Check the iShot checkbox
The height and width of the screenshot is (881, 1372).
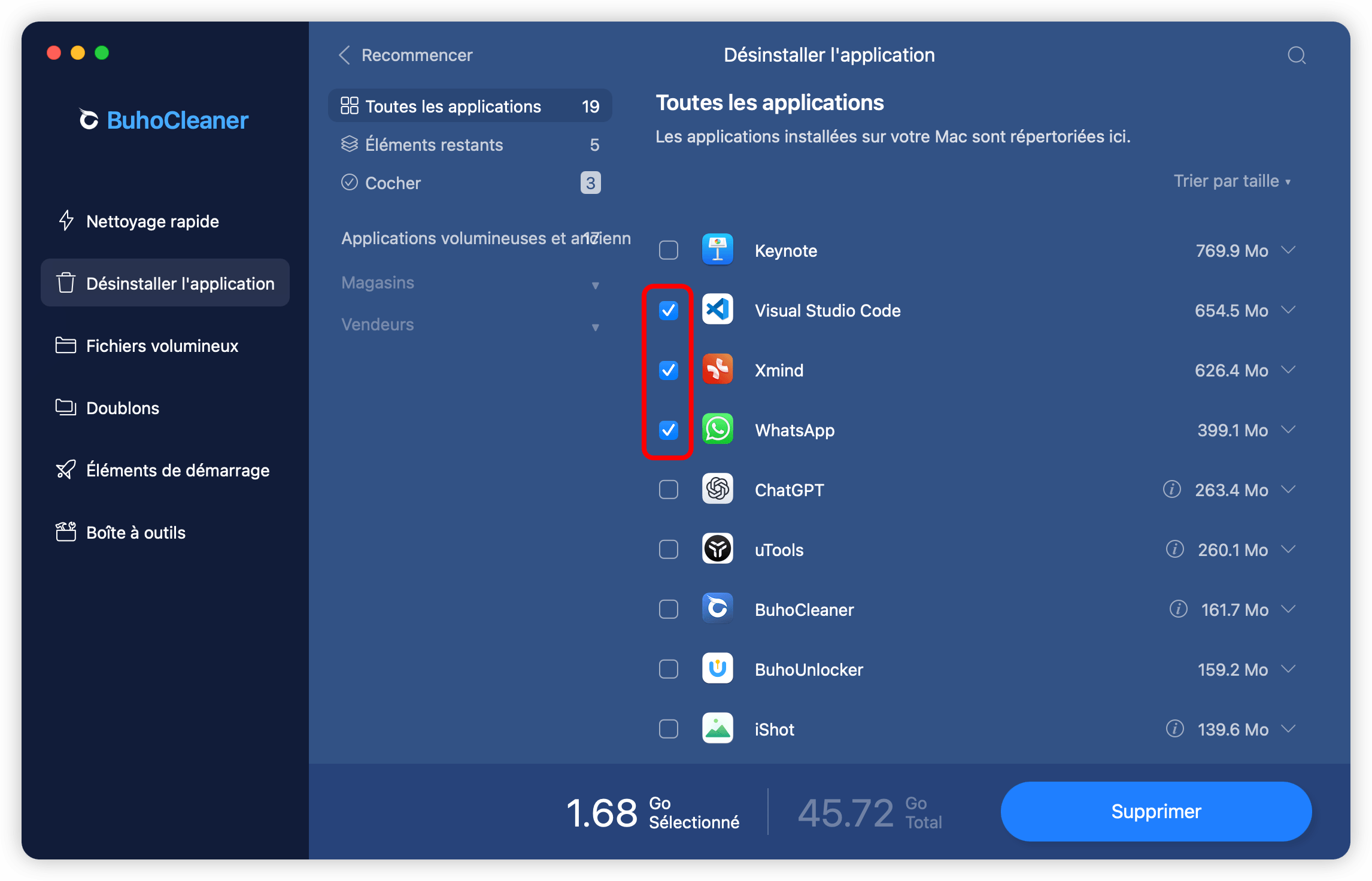668,729
